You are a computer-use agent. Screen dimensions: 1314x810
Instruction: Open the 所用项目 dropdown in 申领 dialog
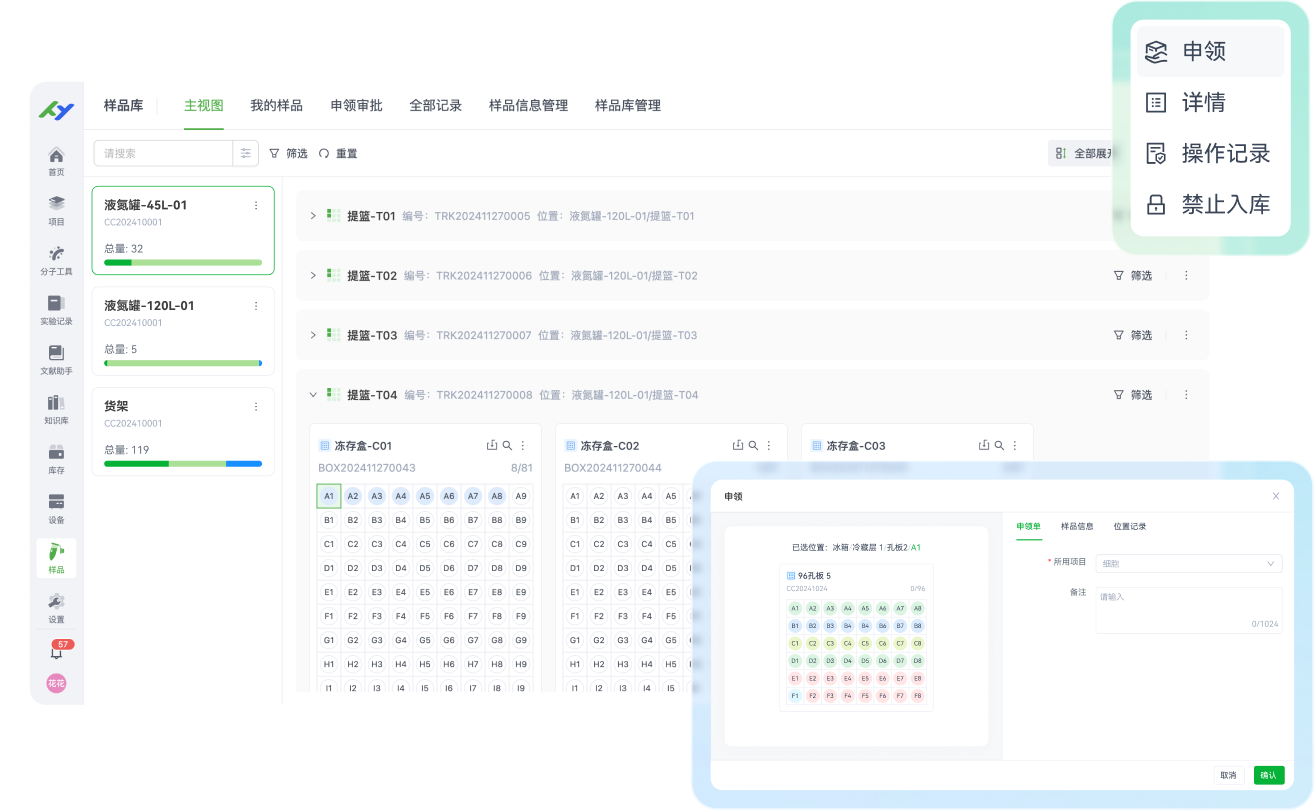(1189, 563)
